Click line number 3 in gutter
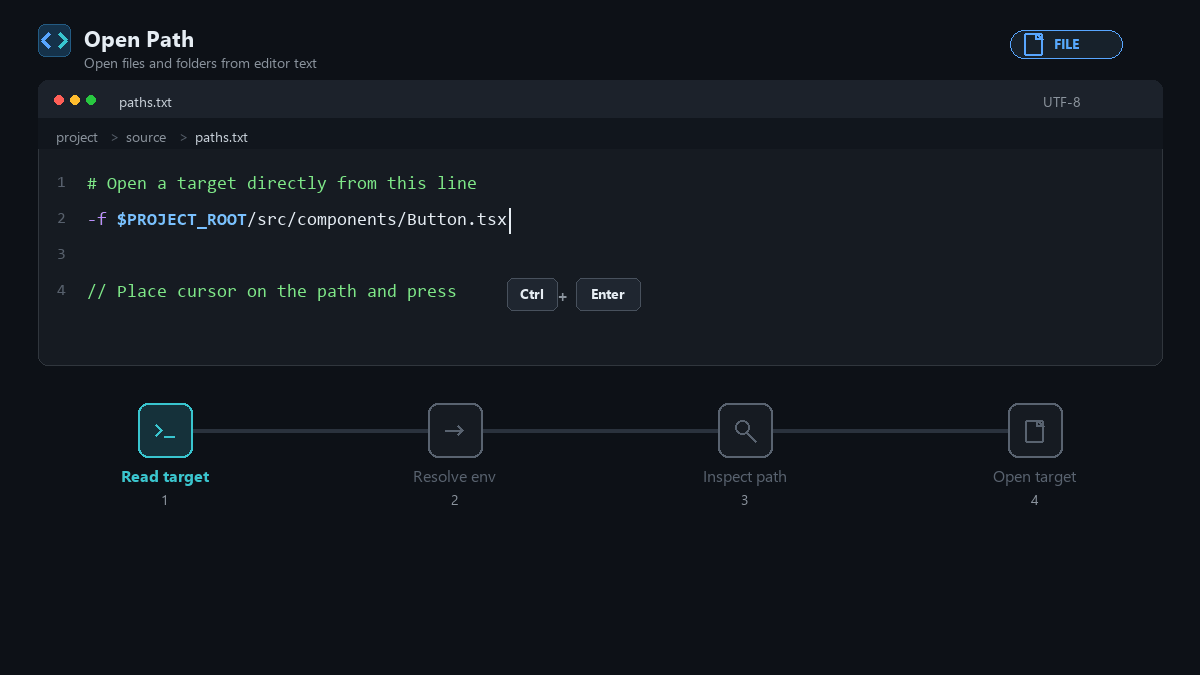 point(62,254)
